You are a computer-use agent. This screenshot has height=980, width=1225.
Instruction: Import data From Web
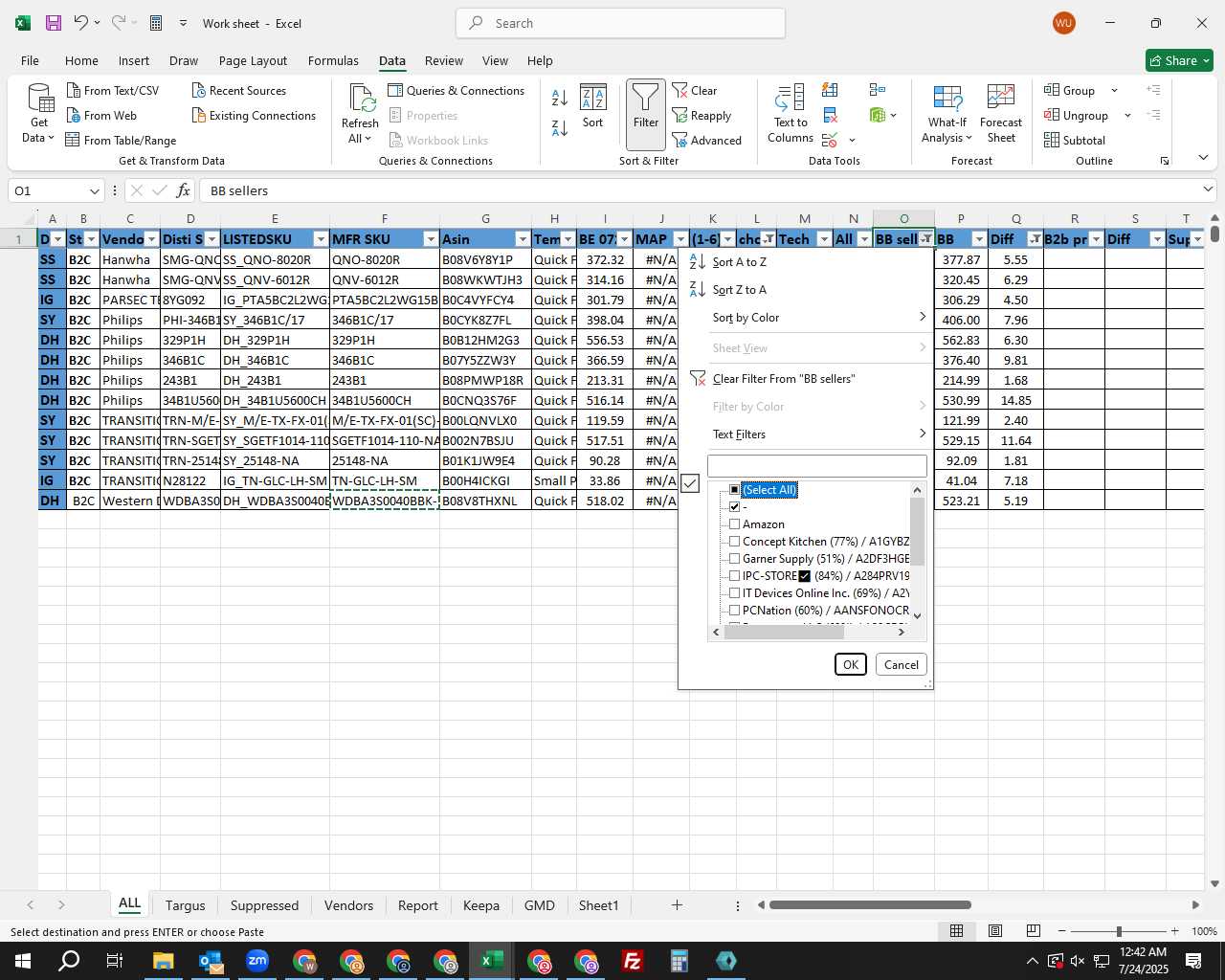pyautogui.click(x=101, y=115)
